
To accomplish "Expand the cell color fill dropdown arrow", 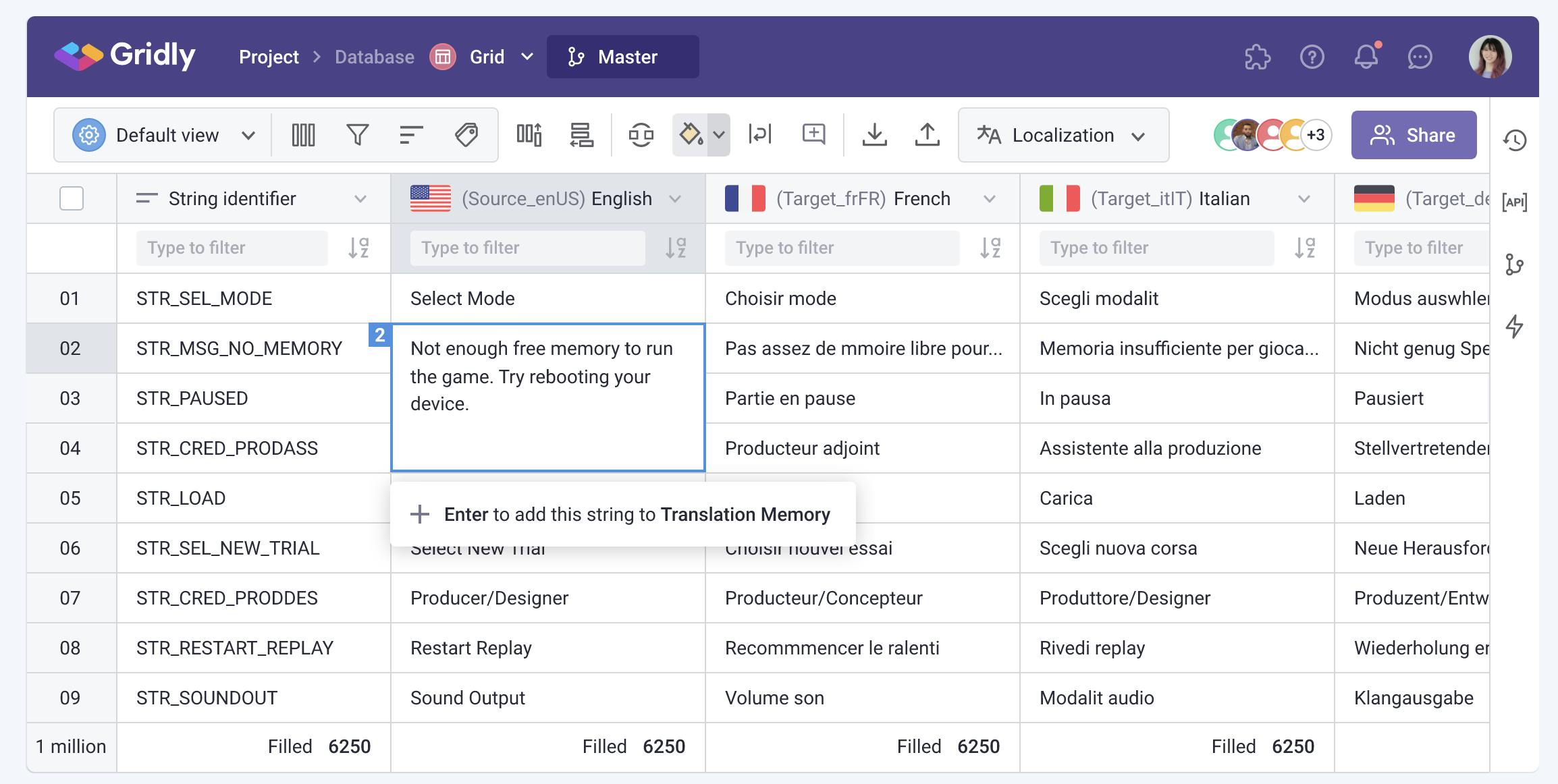I will pos(719,135).
